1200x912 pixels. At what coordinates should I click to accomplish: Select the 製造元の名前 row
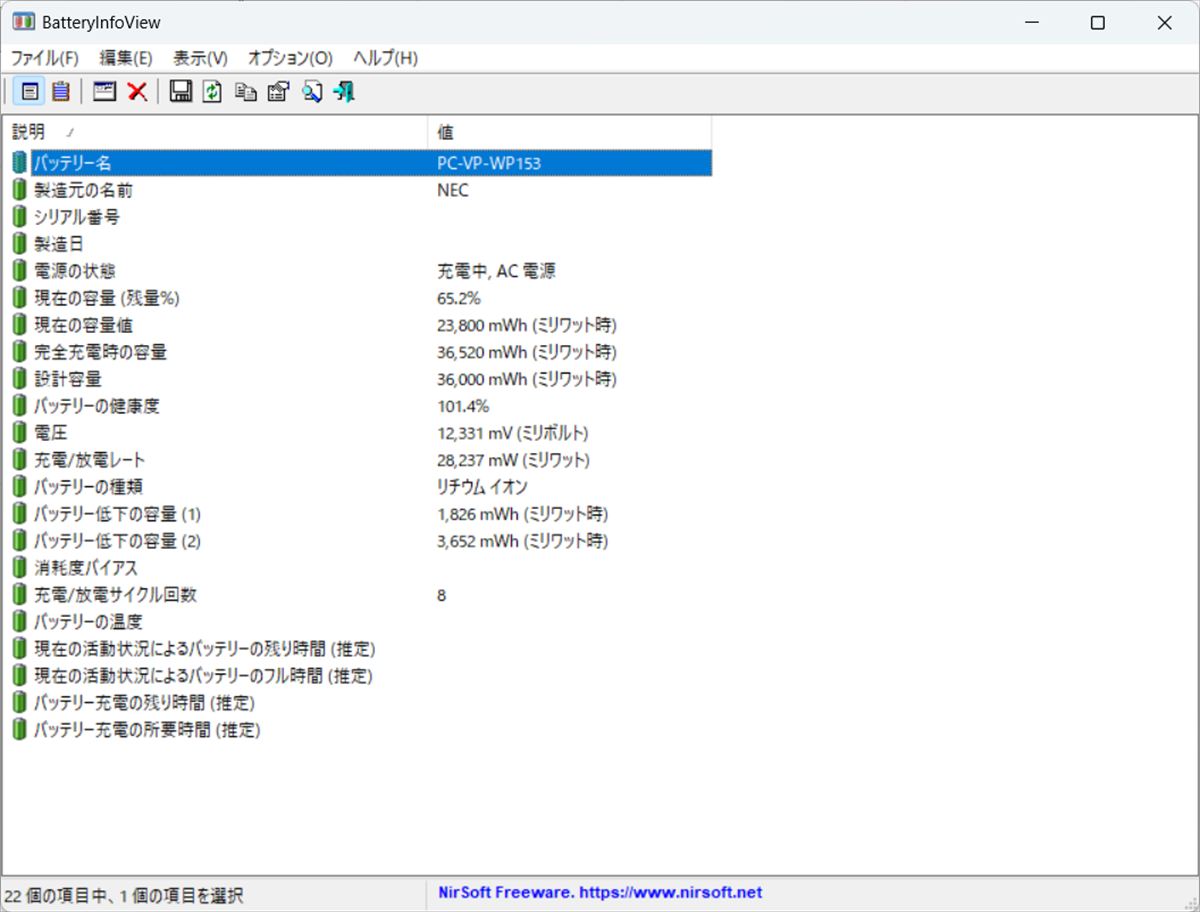pyautogui.click(x=84, y=190)
